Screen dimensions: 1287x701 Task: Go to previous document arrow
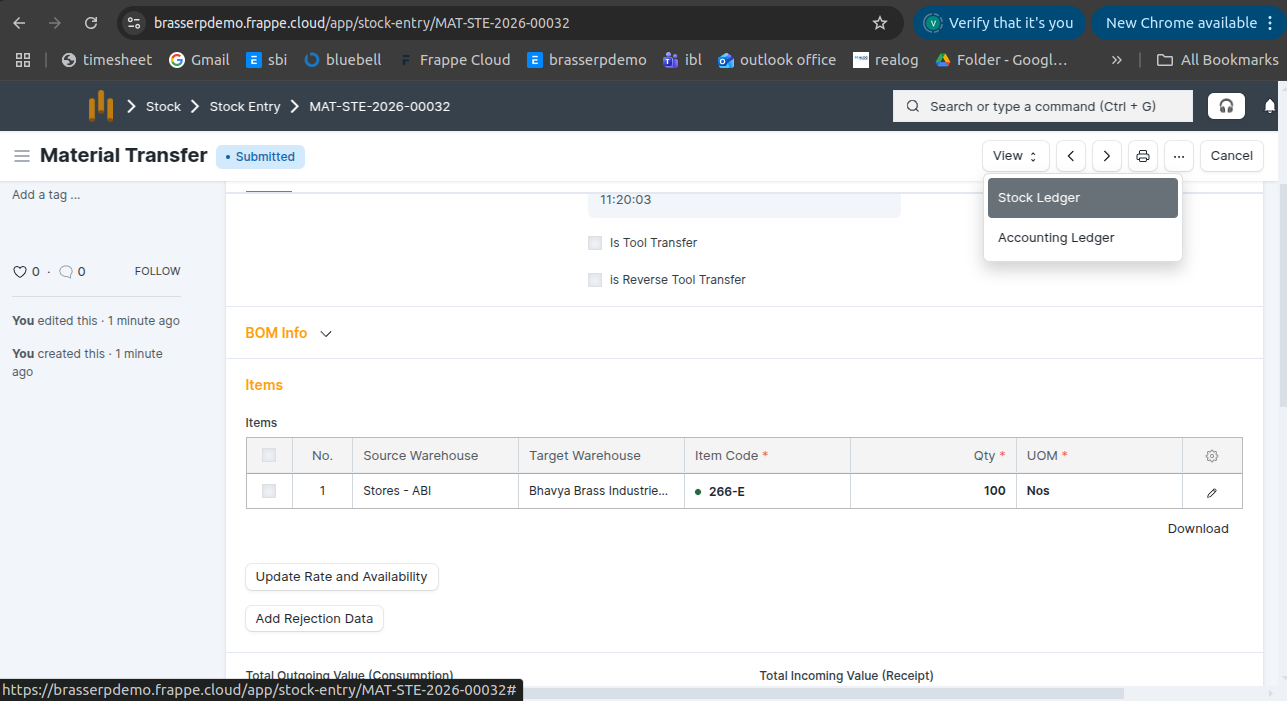pyautogui.click(x=1071, y=156)
